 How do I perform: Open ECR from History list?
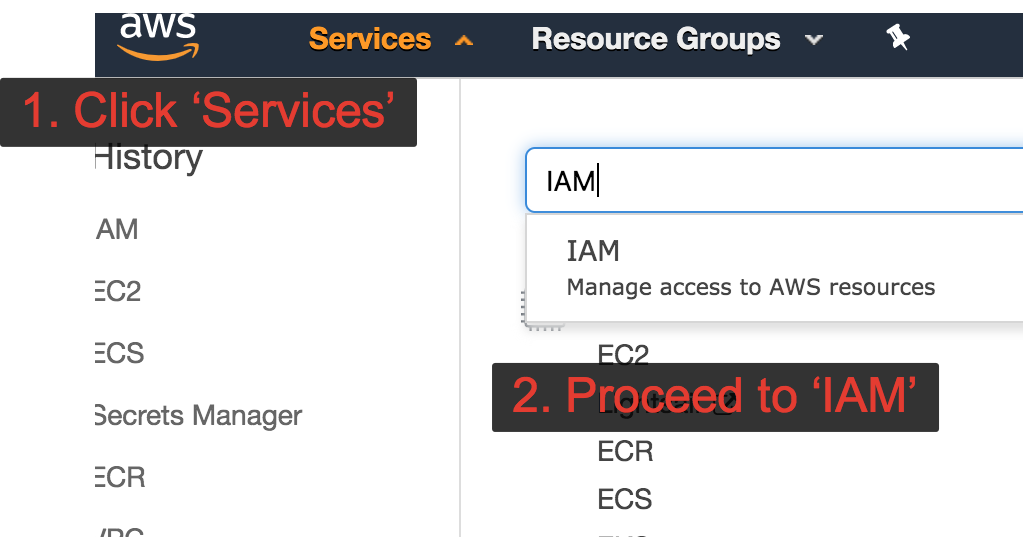[x=120, y=477]
